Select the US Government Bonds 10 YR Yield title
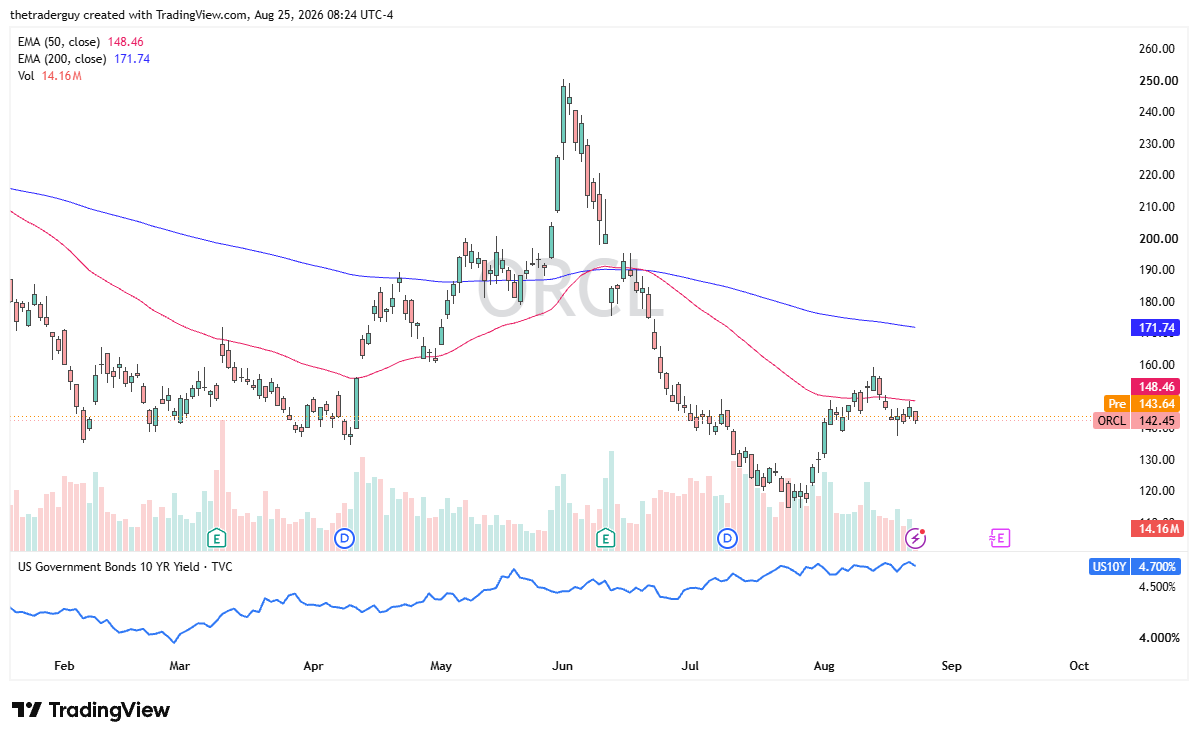The image size is (1198, 740). point(125,567)
